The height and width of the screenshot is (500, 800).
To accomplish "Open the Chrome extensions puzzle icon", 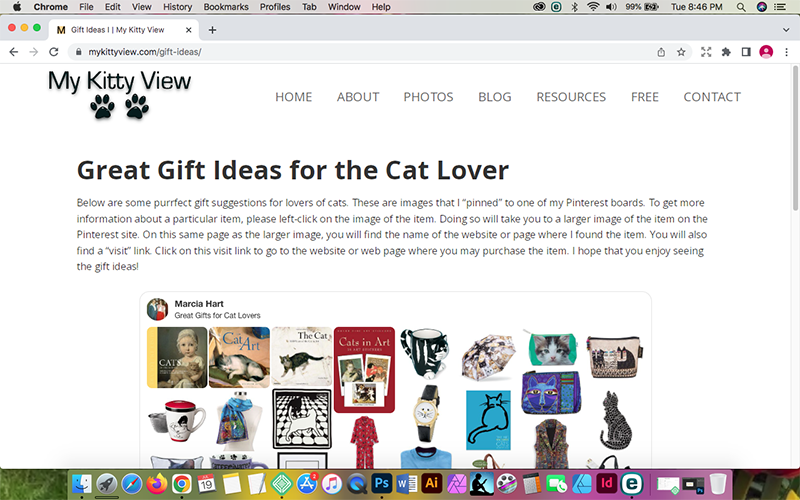I will point(726,52).
